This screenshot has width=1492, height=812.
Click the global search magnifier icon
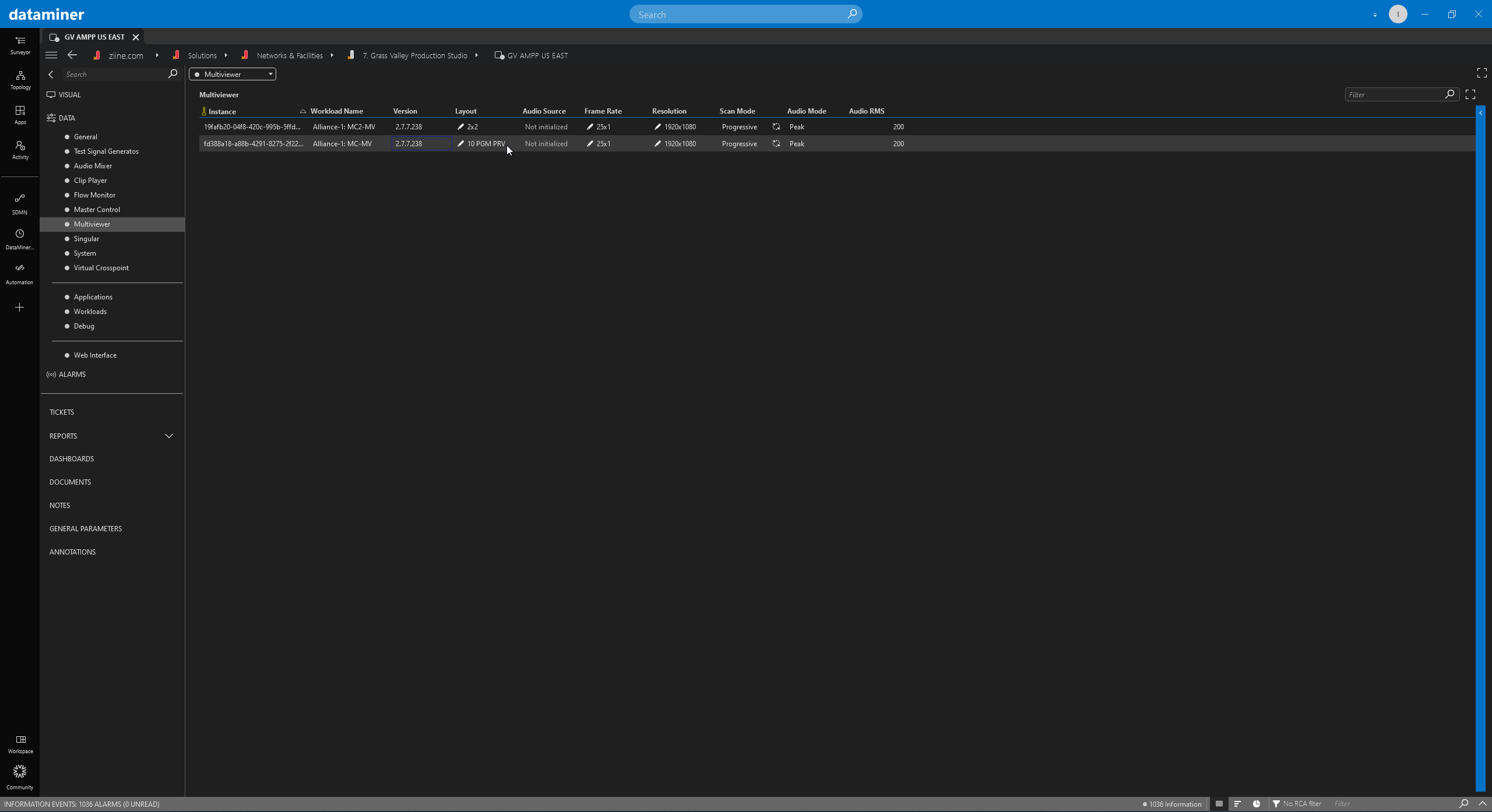[852, 14]
